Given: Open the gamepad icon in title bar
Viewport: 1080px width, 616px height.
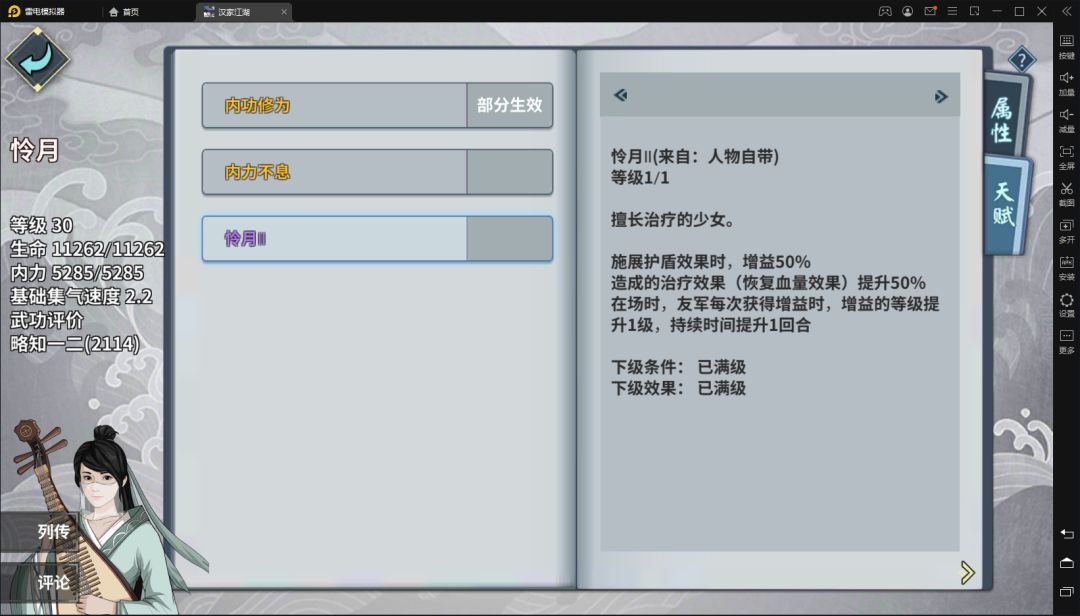Looking at the screenshot, I should (x=885, y=11).
